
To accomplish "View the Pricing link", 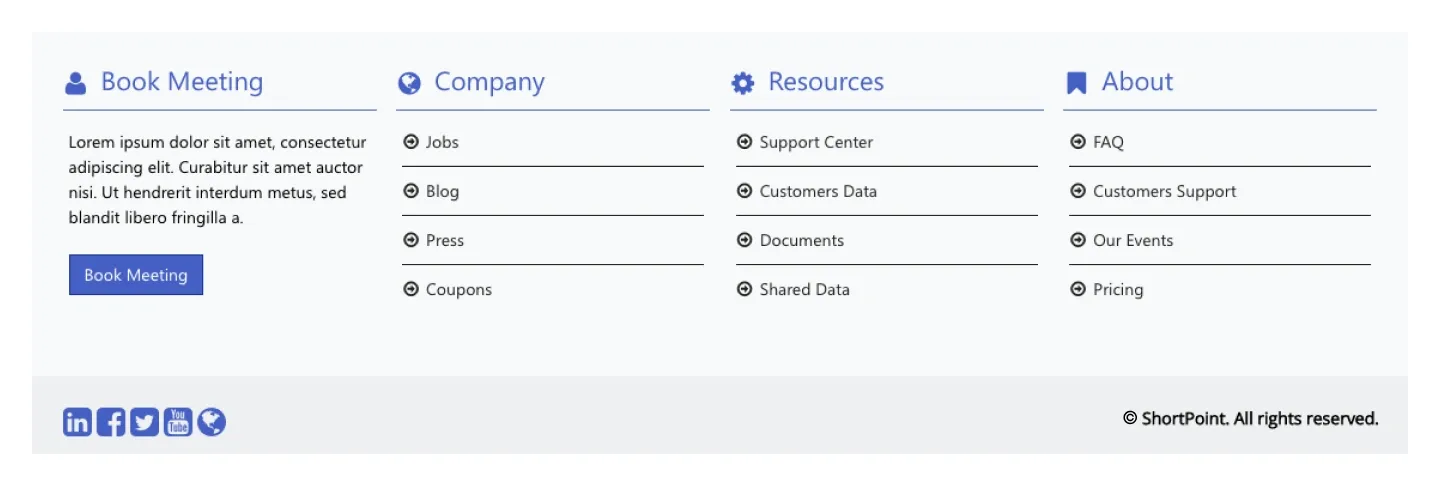I will [1118, 290].
